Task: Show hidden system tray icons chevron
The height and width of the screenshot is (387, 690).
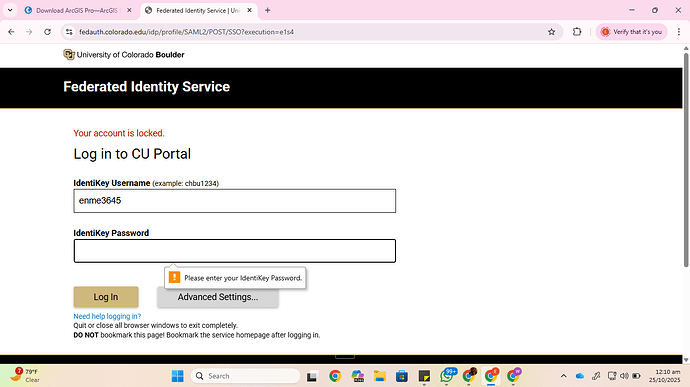Action: pyautogui.click(x=563, y=376)
